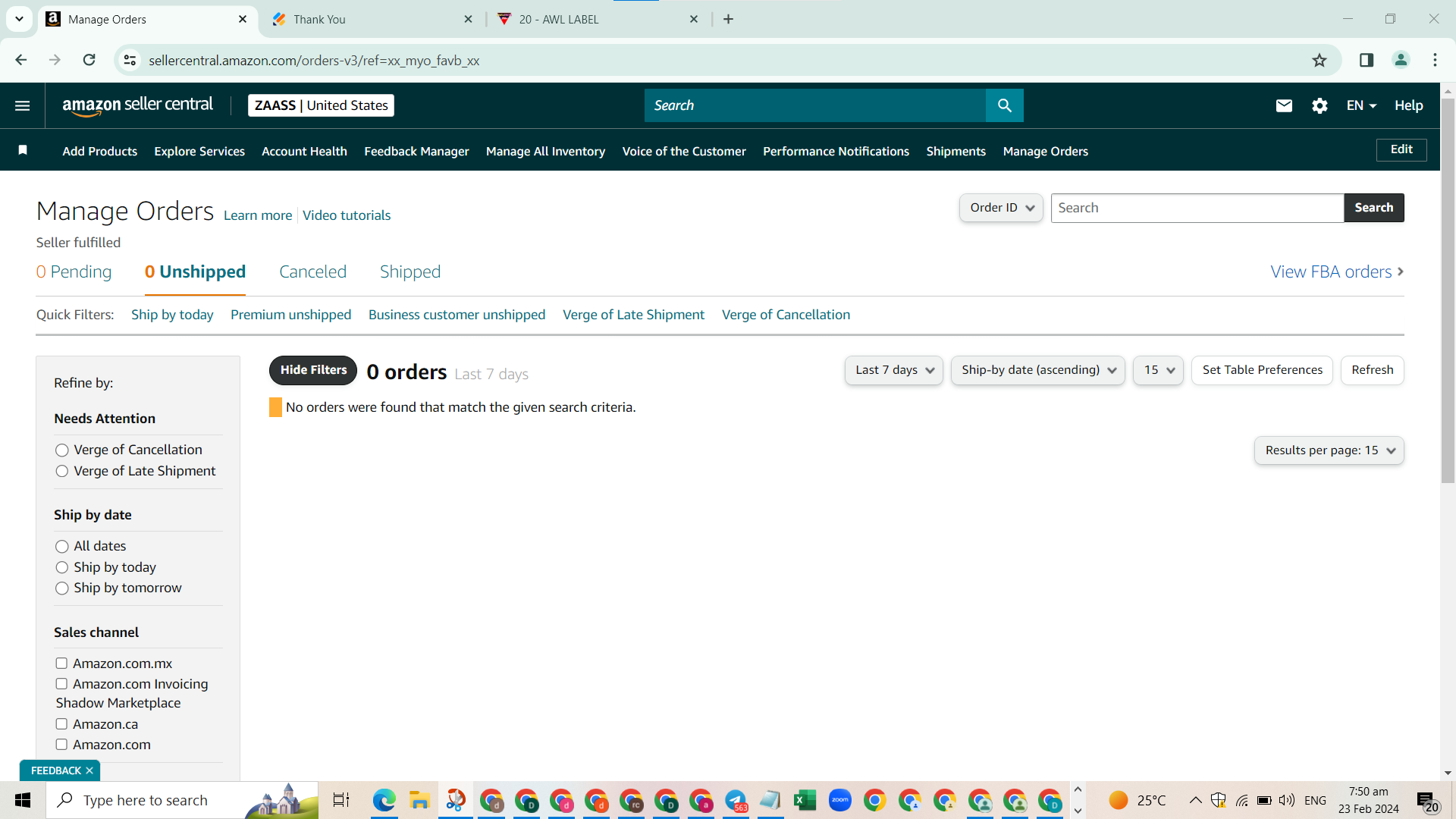Click the bookmark flag icon in favorites bar
Screen dimensions: 1456x819
(23, 150)
